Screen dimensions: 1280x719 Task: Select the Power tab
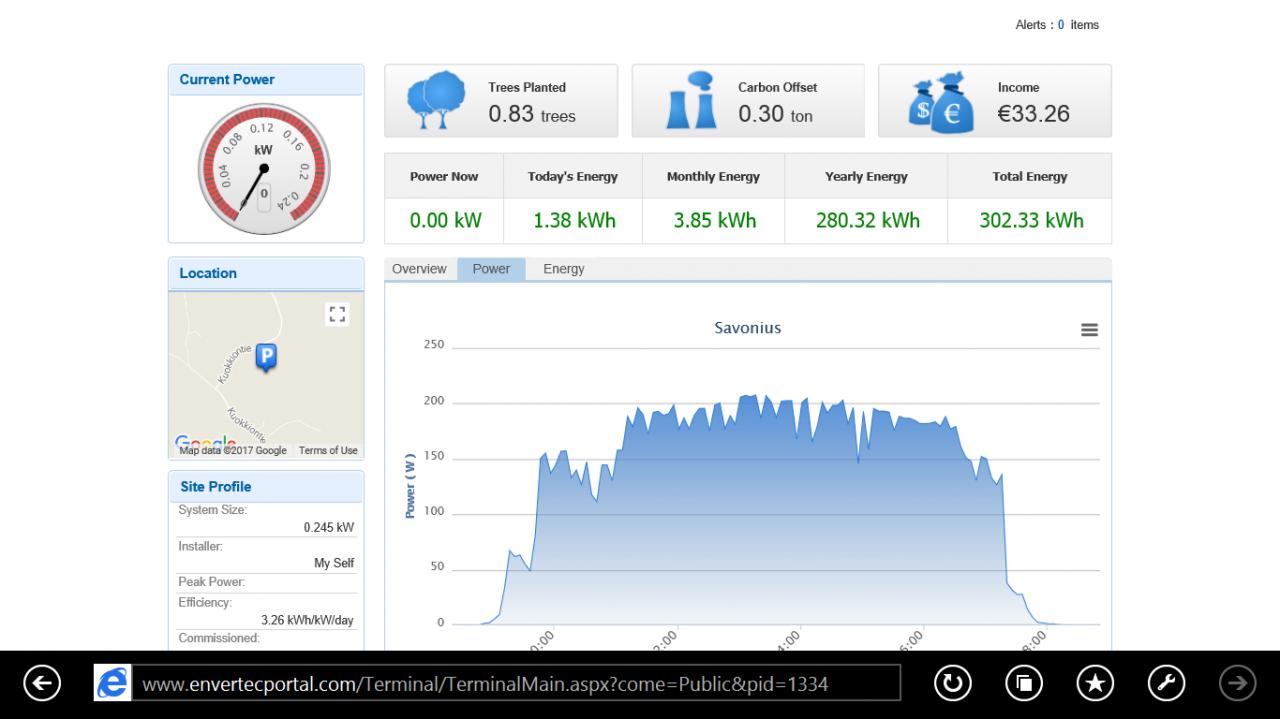[491, 269]
